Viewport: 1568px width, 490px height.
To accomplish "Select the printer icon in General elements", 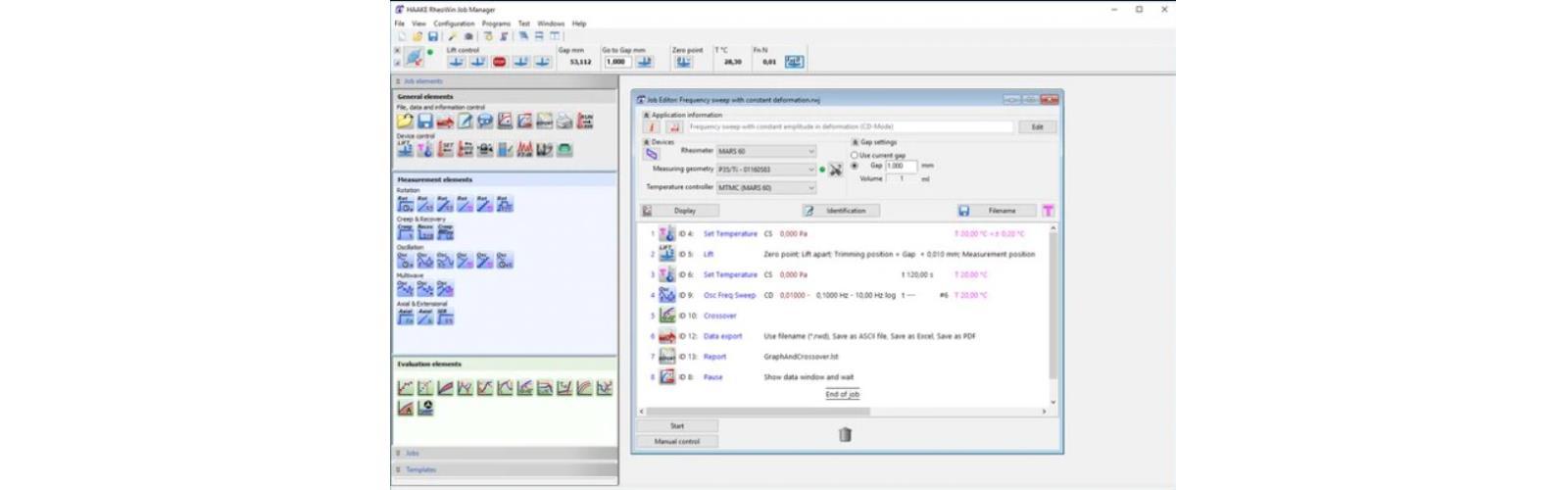I will pyautogui.click(x=564, y=122).
